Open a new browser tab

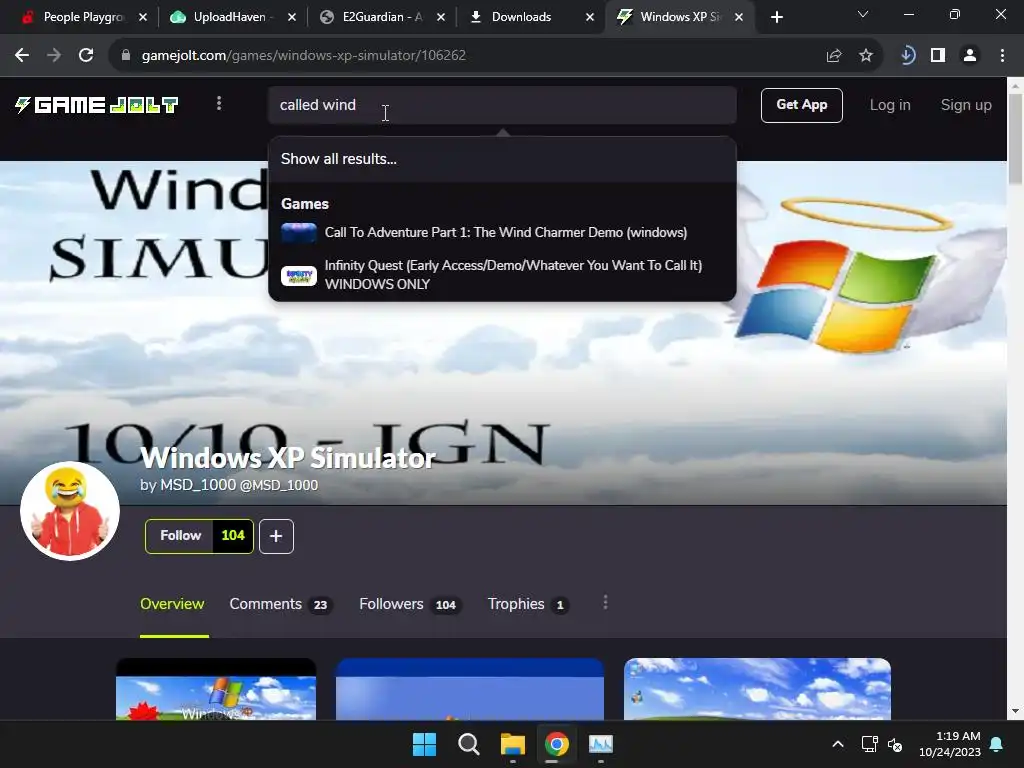pos(776,17)
